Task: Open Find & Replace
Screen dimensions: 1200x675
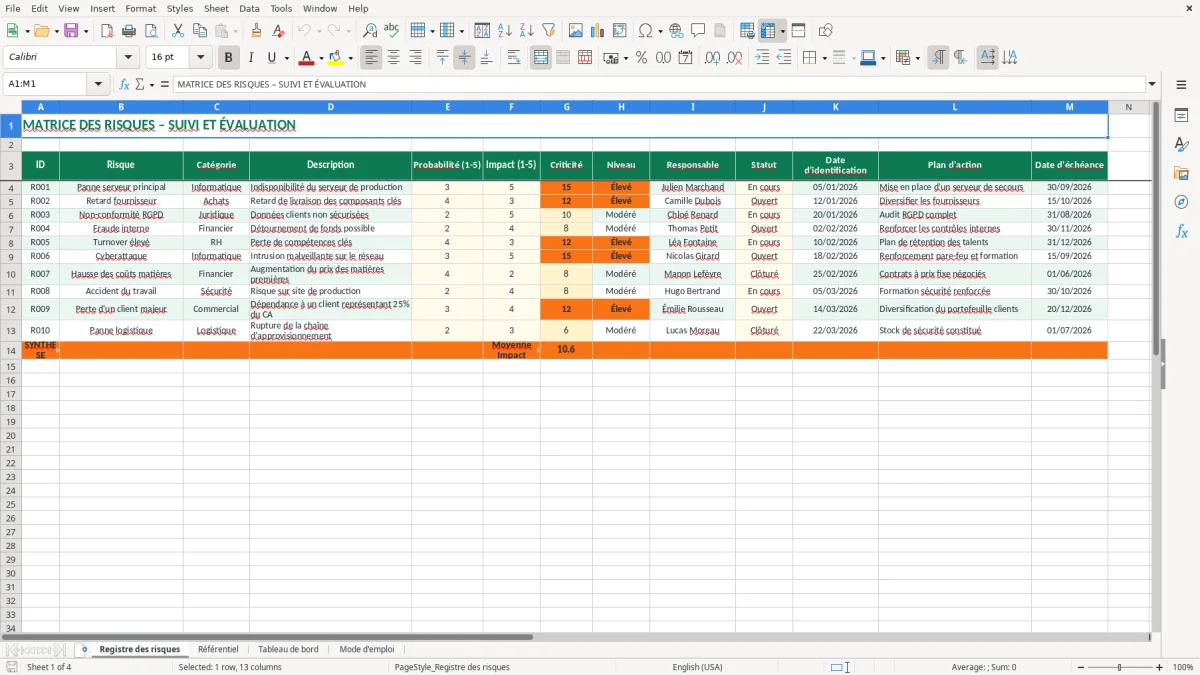Action: coord(370,31)
